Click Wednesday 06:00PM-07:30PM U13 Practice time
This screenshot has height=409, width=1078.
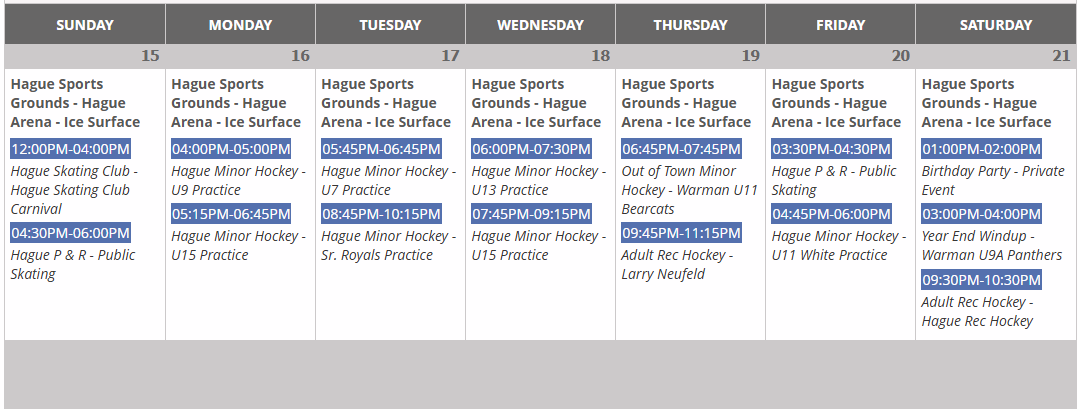tap(531, 149)
